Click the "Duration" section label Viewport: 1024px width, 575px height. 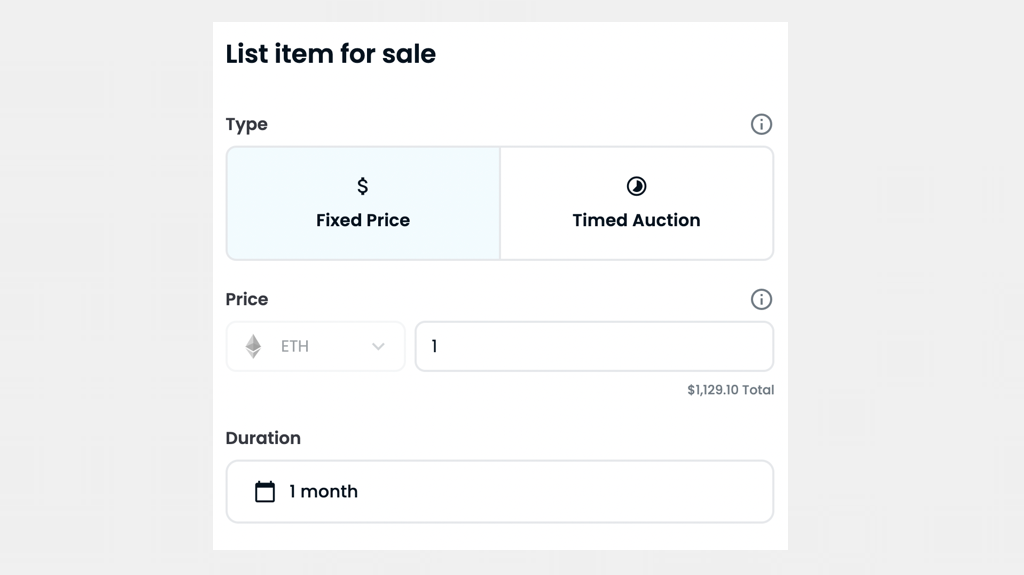click(x=263, y=438)
